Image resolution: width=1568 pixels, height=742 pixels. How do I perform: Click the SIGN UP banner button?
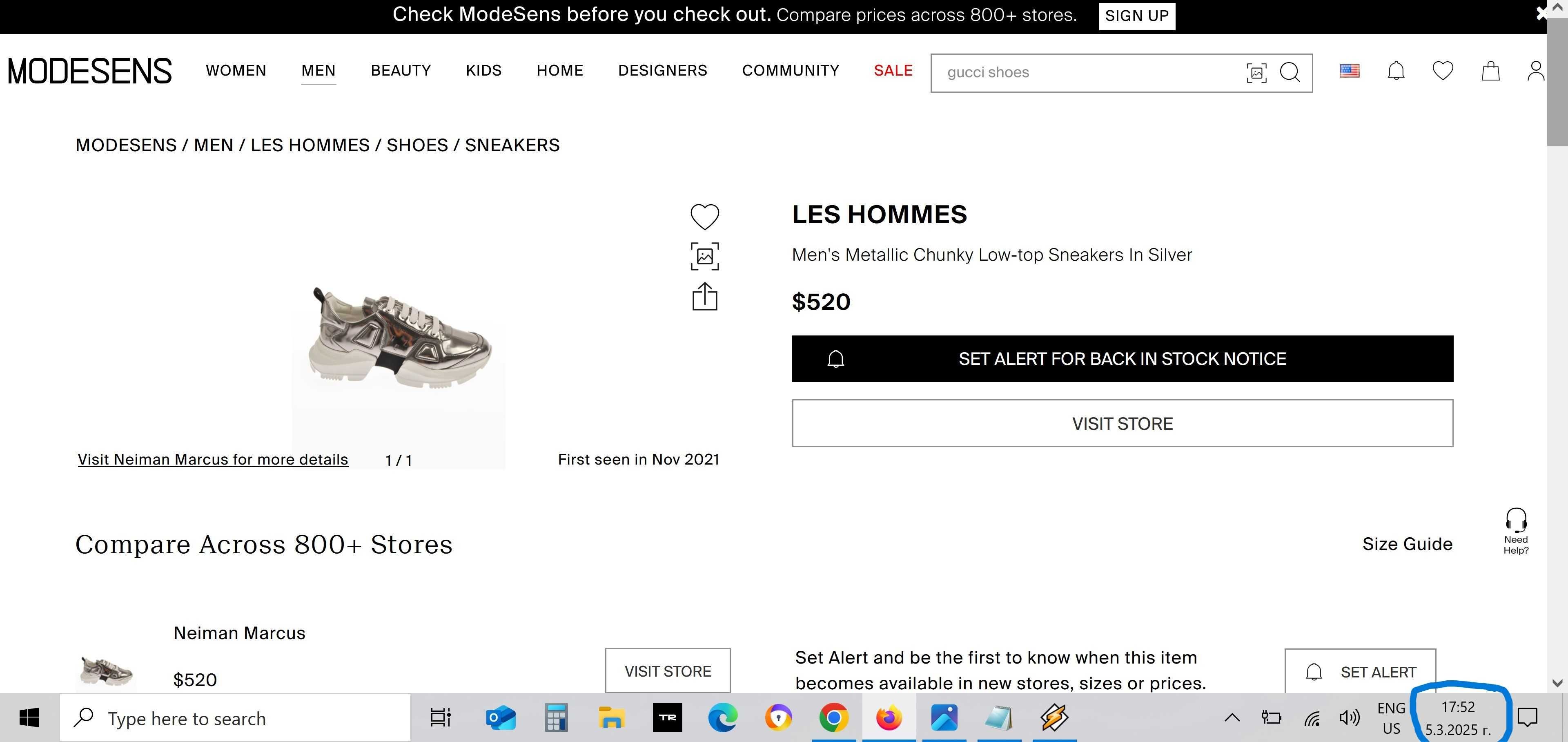(x=1136, y=16)
